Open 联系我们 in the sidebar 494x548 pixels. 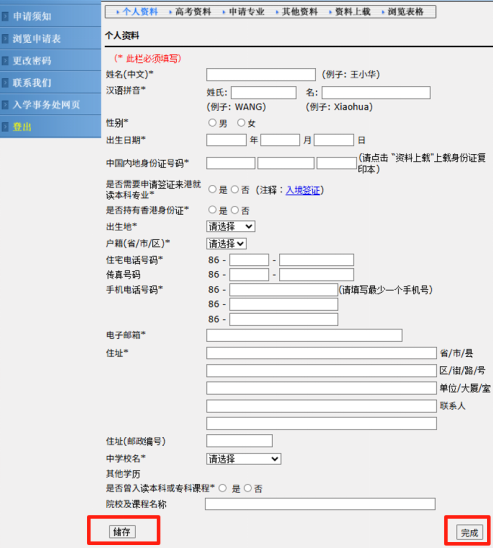point(32,82)
